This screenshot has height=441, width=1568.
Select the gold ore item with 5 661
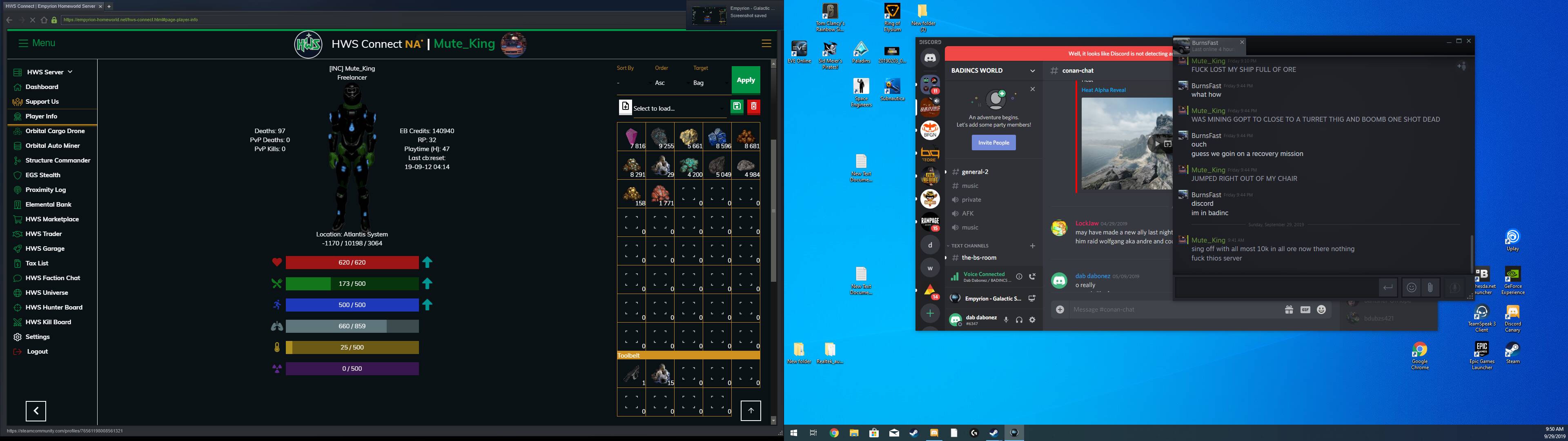(689, 137)
